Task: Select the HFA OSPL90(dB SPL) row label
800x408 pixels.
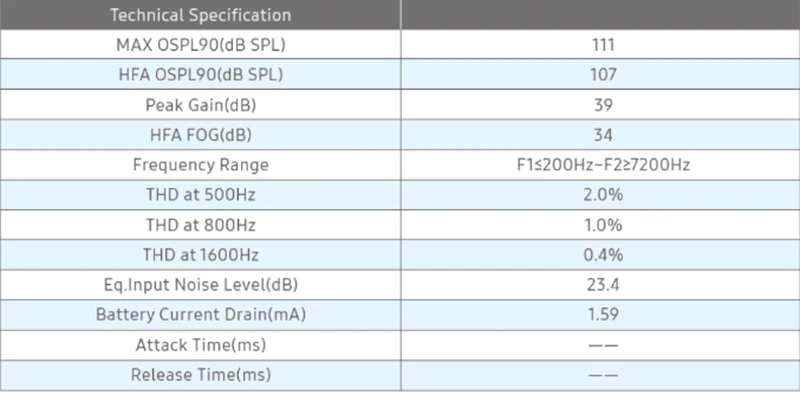Action: point(200,75)
